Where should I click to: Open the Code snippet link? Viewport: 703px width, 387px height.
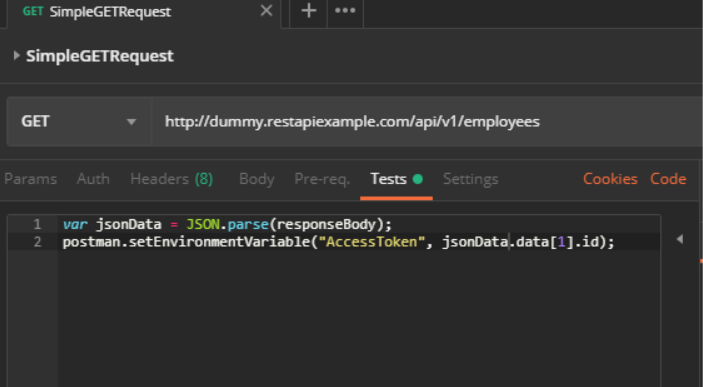(x=668, y=179)
